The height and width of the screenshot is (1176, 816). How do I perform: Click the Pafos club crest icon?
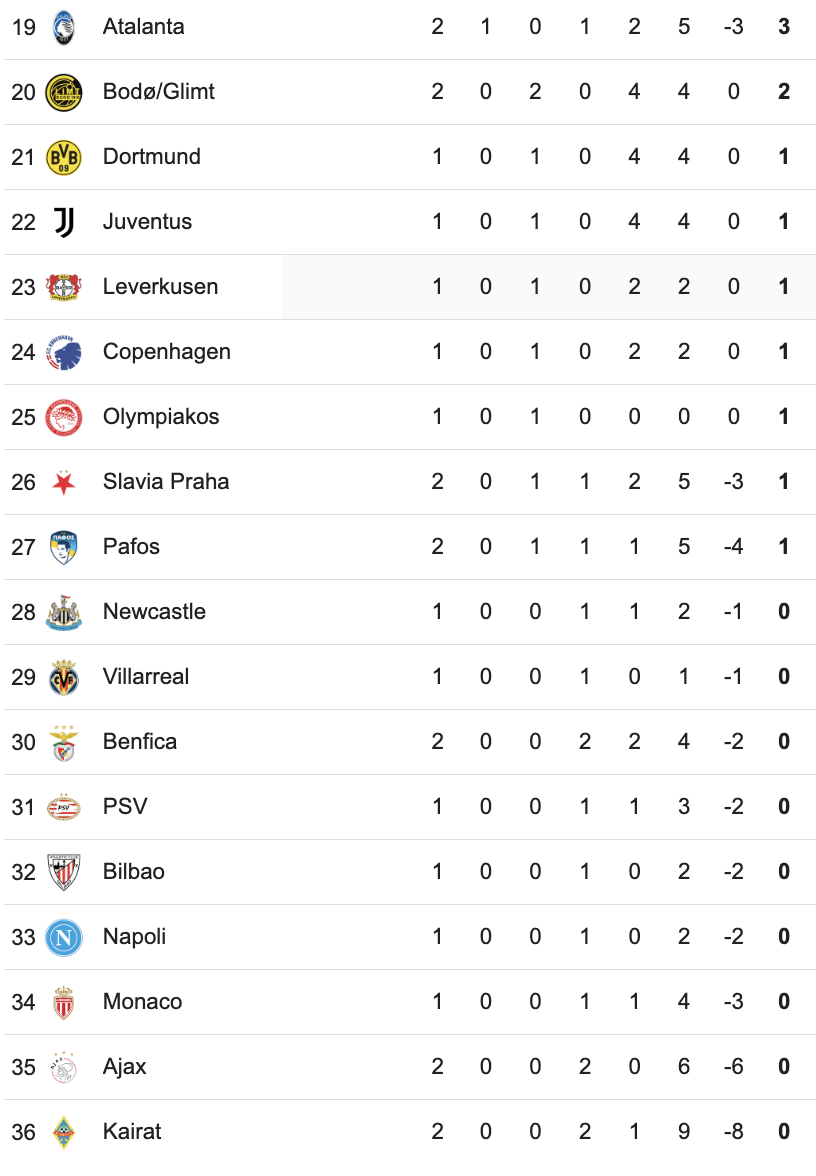(64, 547)
